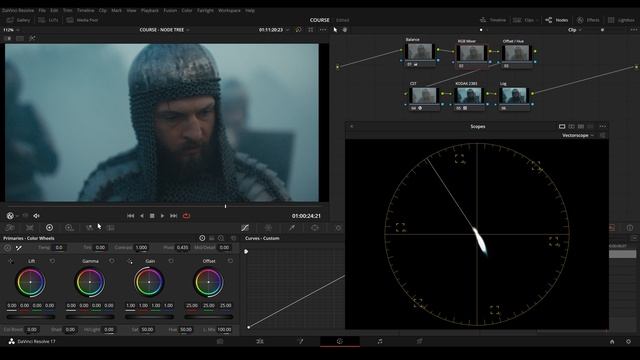Switch to Primaries Wheels mode
Viewport: 640px width, 360px height.
coord(202,238)
